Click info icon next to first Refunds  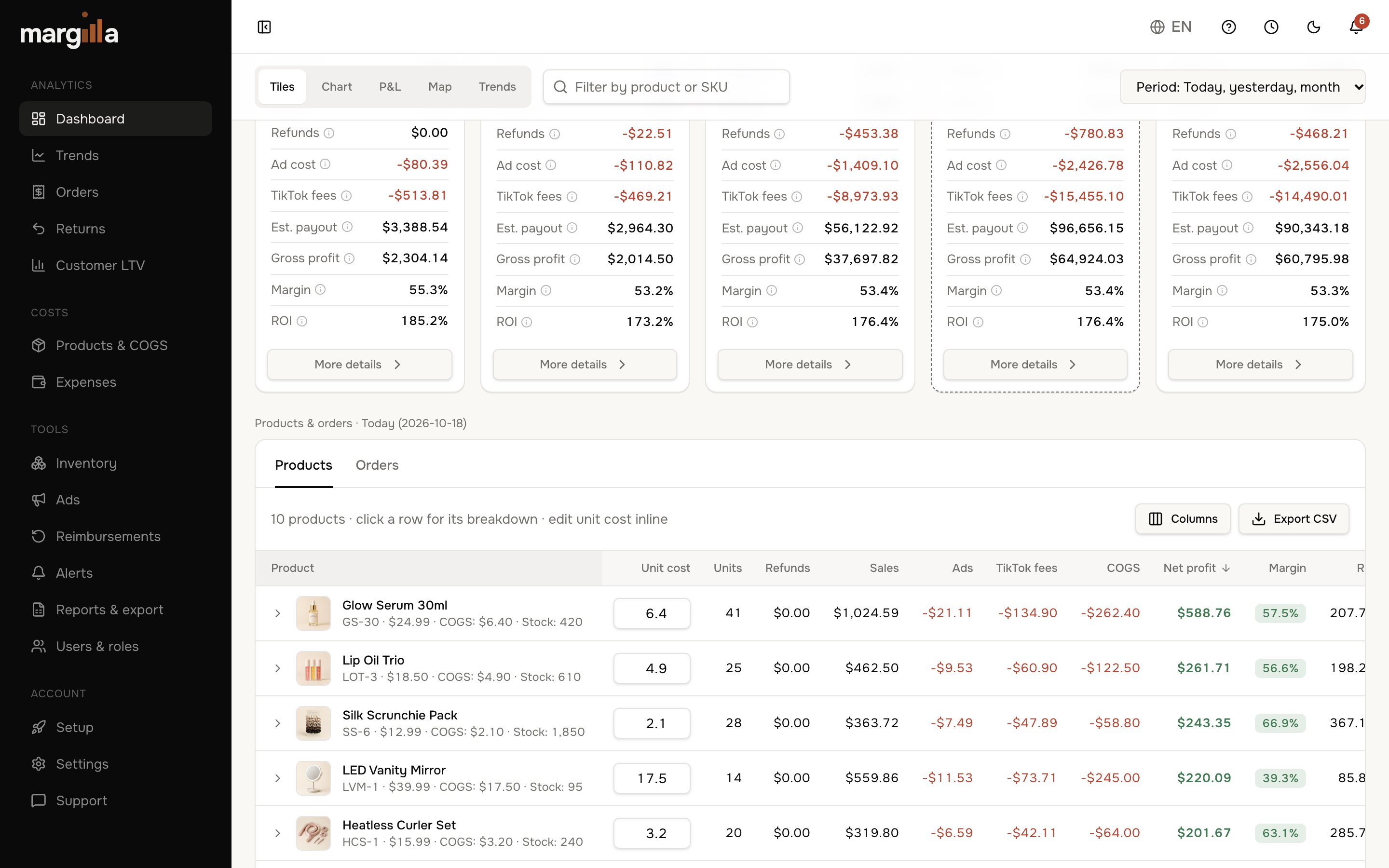(x=329, y=133)
